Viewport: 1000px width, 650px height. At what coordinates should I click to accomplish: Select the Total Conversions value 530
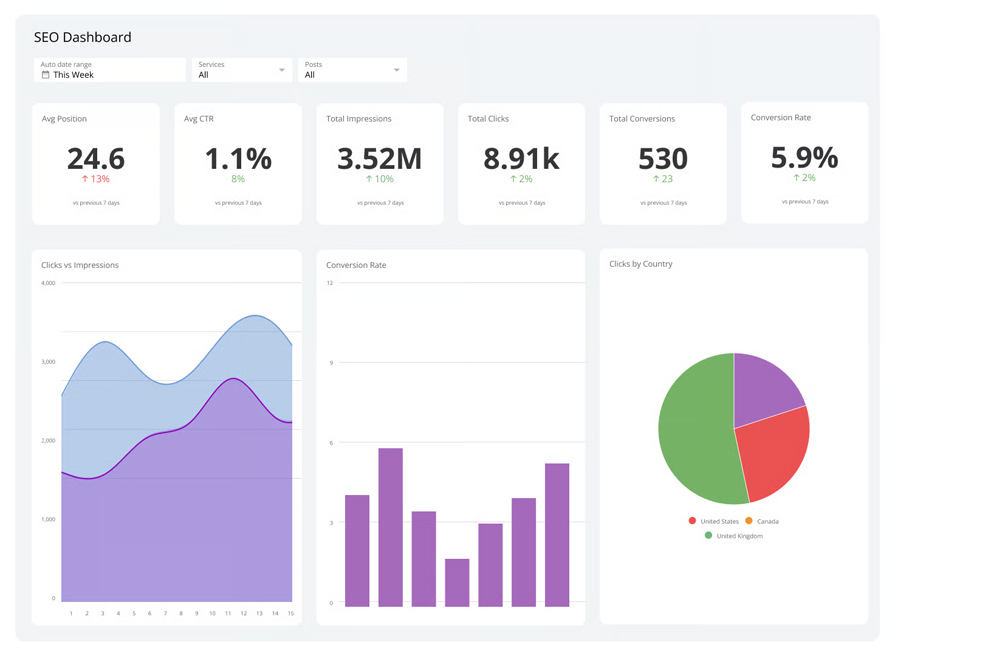(663, 158)
